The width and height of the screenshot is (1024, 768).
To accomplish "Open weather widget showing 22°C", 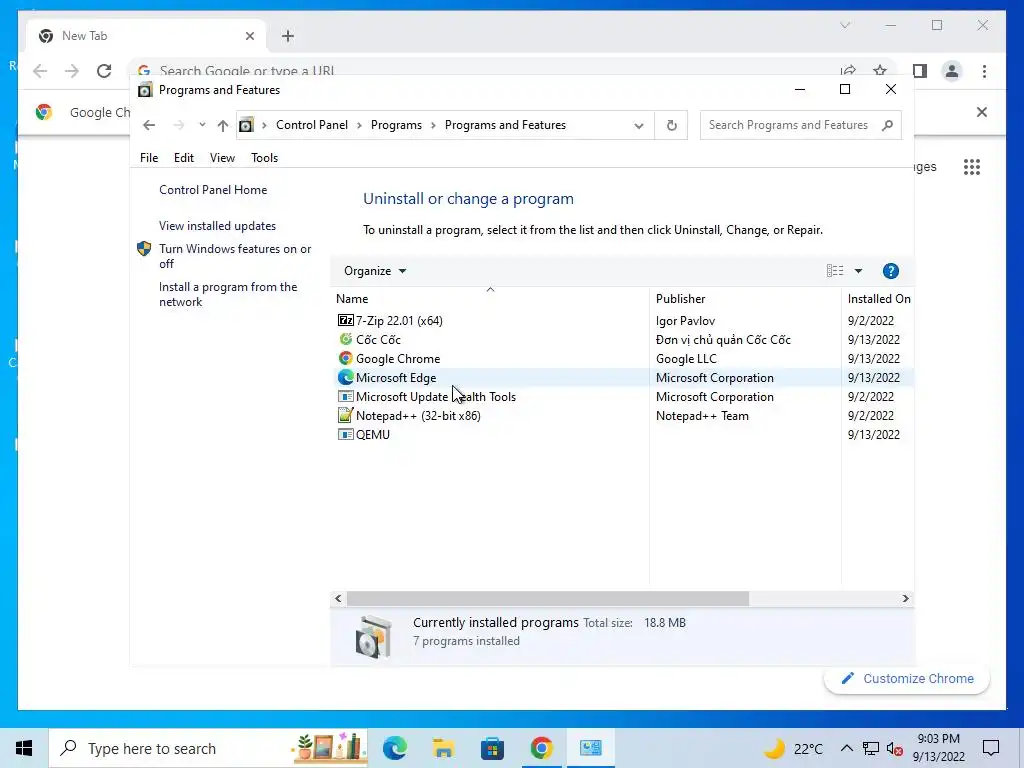I will coord(793,748).
